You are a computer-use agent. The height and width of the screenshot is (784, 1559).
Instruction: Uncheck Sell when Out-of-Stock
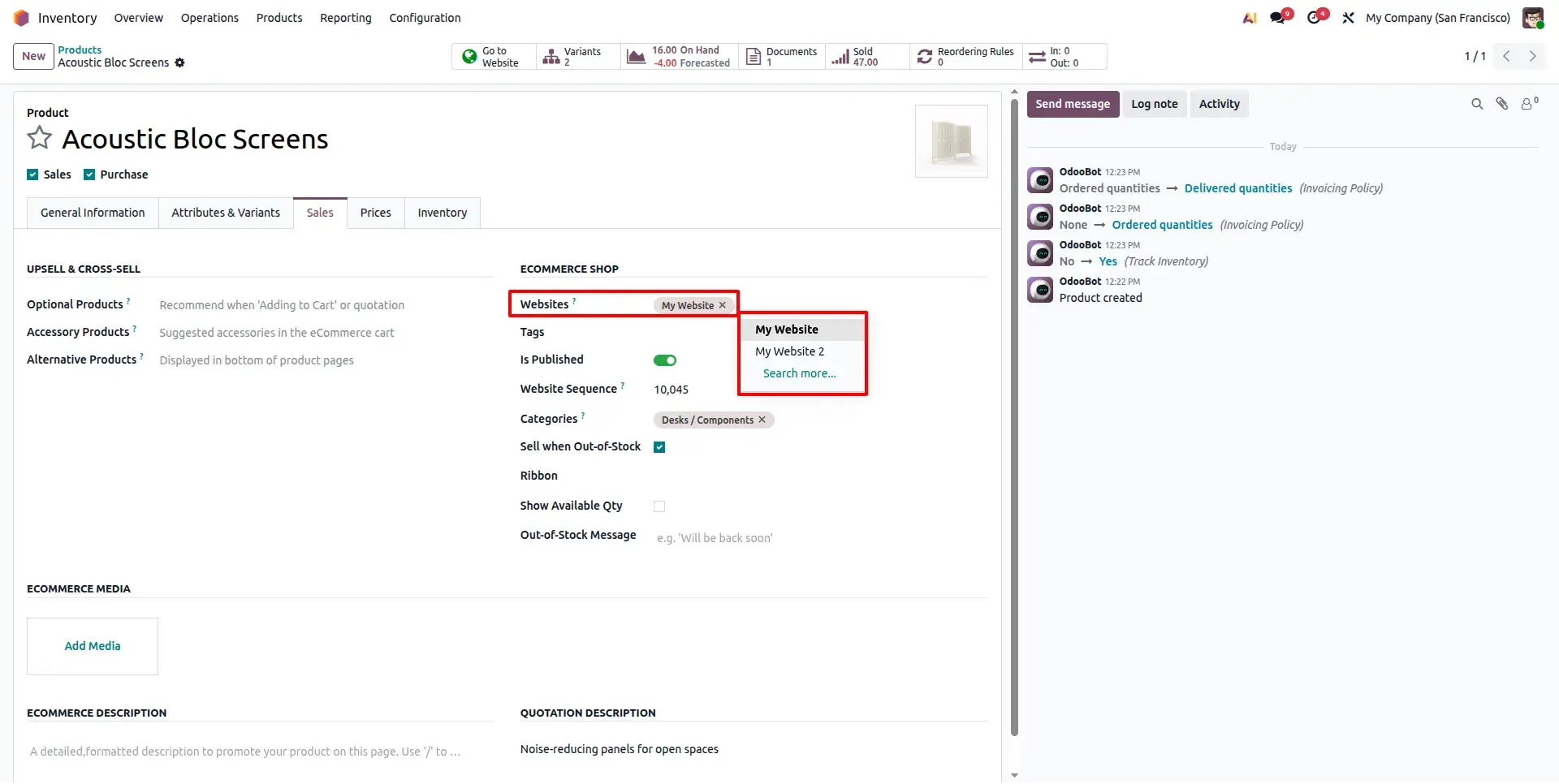[659, 447]
